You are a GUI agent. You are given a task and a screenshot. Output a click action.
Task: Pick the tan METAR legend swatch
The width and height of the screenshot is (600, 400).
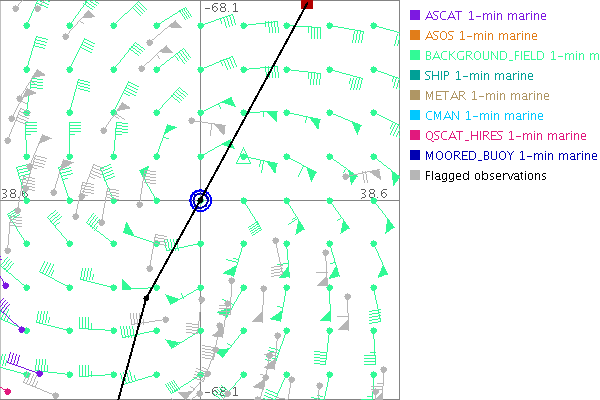tap(414, 96)
